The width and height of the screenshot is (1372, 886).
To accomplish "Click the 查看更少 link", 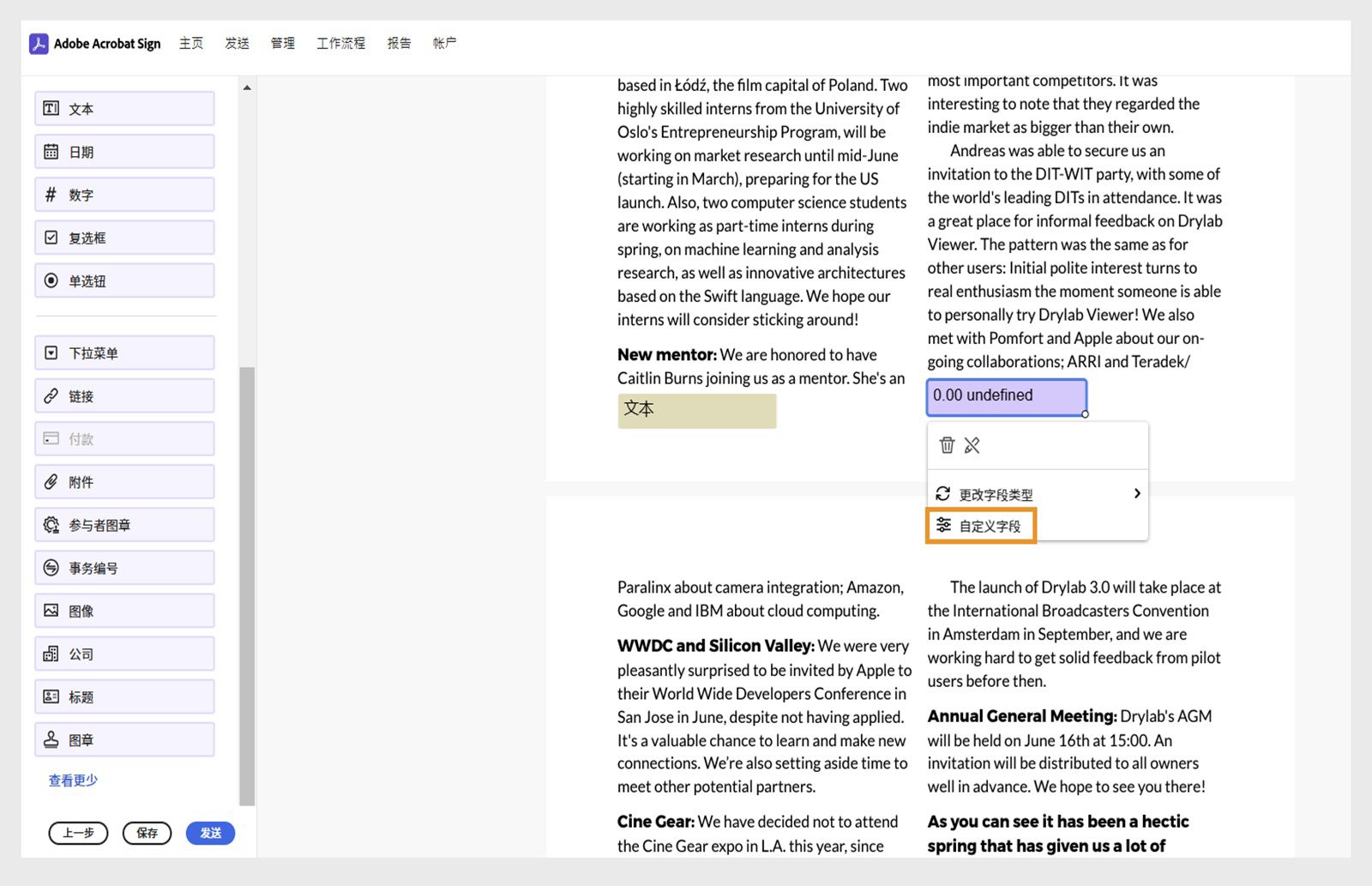I will pyautogui.click(x=72, y=780).
